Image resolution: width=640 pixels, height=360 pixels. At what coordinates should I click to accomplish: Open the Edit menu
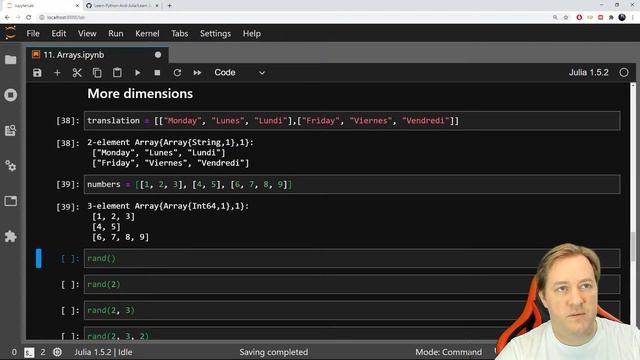(x=59, y=33)
